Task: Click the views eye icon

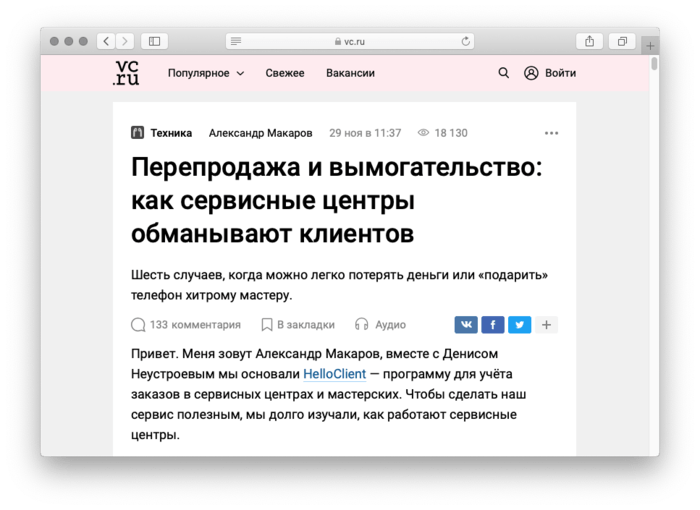Action: coord(423,133)
